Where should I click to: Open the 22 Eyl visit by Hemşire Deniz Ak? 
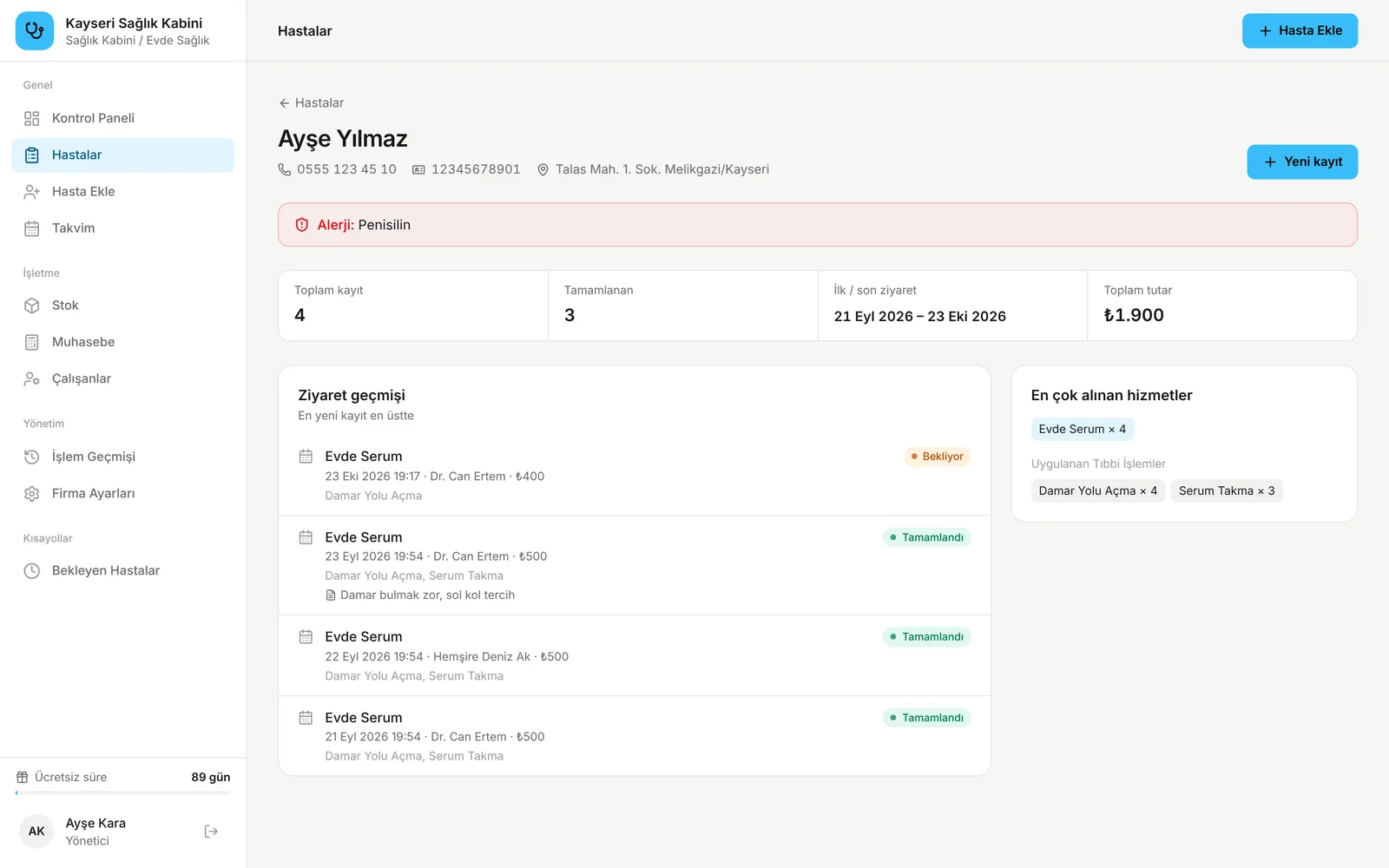pyautogui.click(x=635, y=655)
